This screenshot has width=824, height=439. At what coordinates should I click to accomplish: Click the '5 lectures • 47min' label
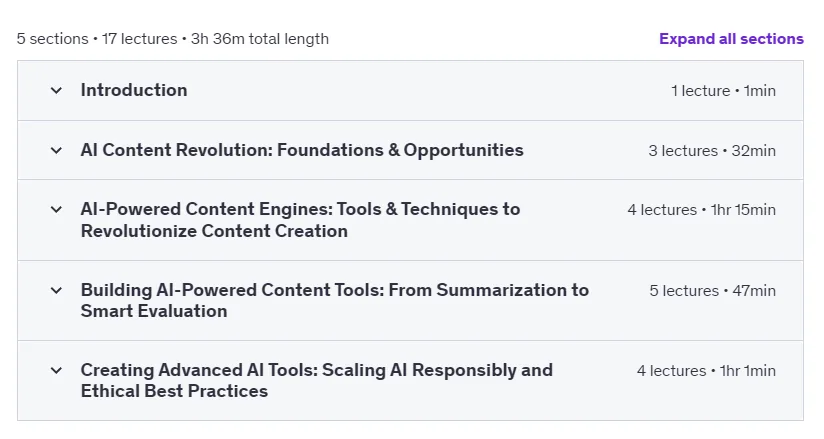[x=712, y=290]
